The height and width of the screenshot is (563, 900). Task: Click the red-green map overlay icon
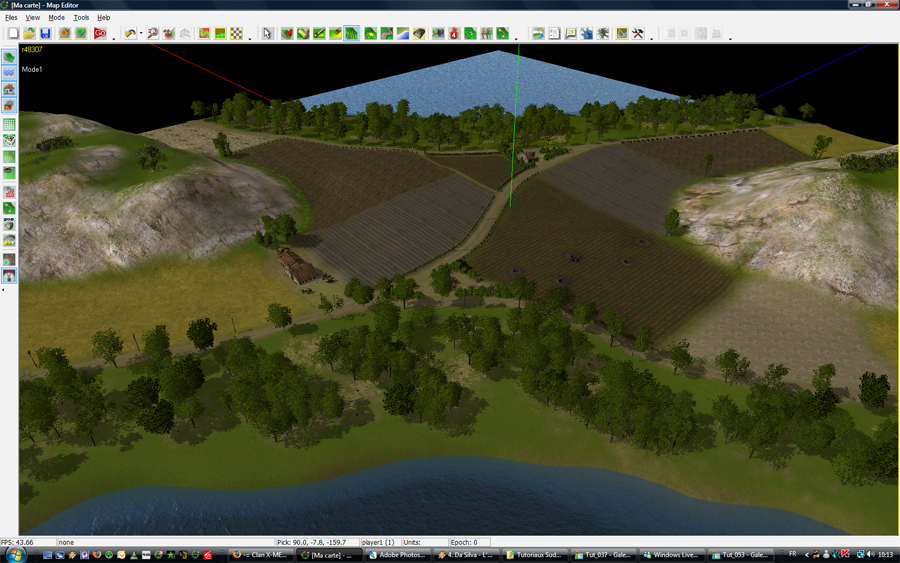(204, 33)
